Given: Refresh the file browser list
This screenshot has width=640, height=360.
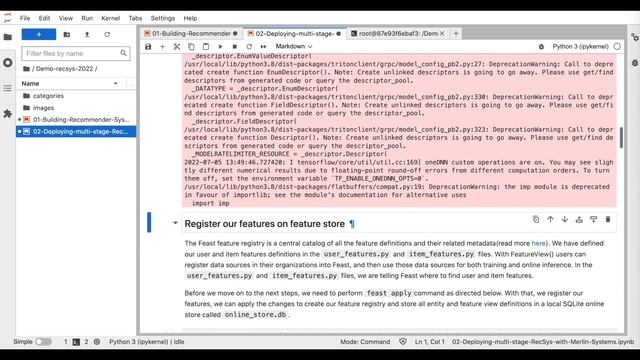Looking at the screenshot, I should coord(107,35).
